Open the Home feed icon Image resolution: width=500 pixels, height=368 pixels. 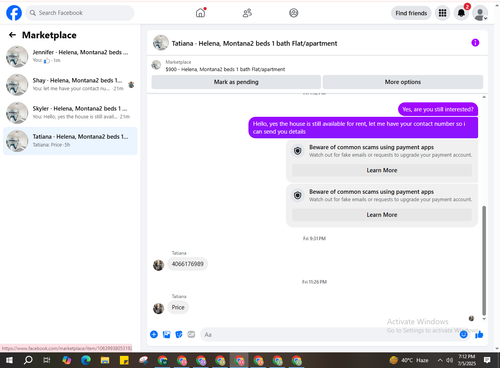click(200, 13)
